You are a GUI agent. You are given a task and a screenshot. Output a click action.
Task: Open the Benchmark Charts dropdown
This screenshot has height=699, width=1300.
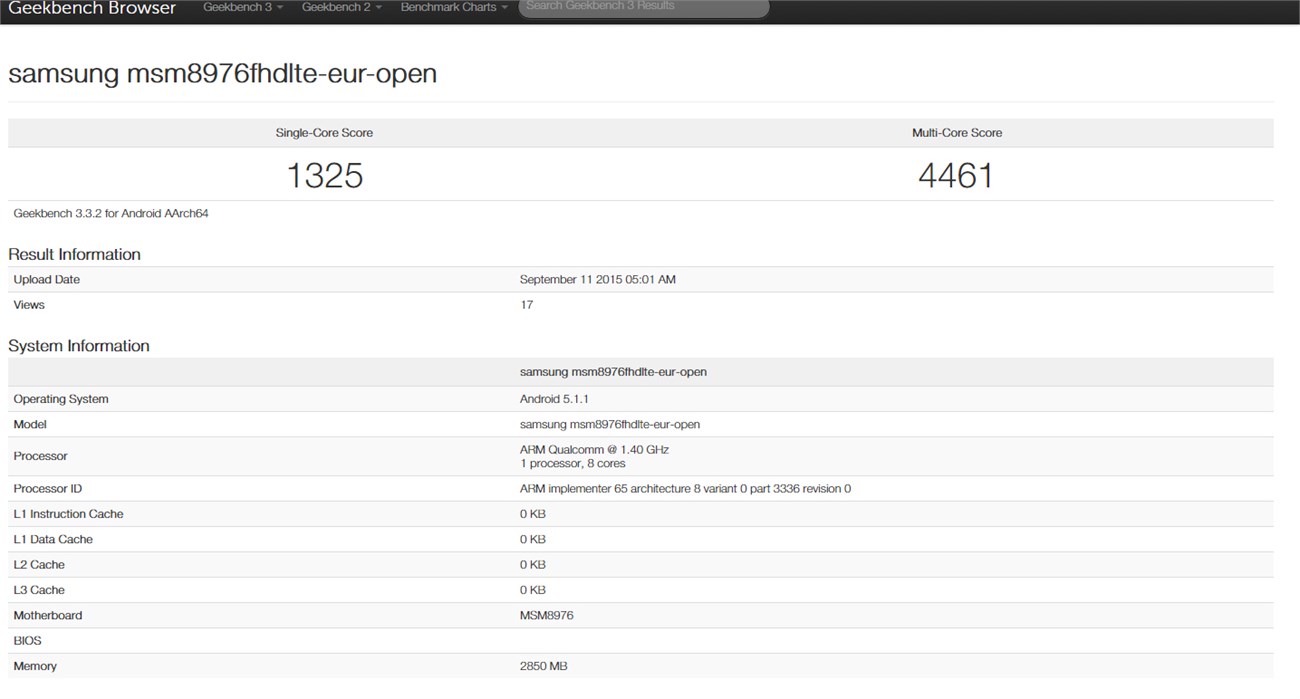point(454,7)
